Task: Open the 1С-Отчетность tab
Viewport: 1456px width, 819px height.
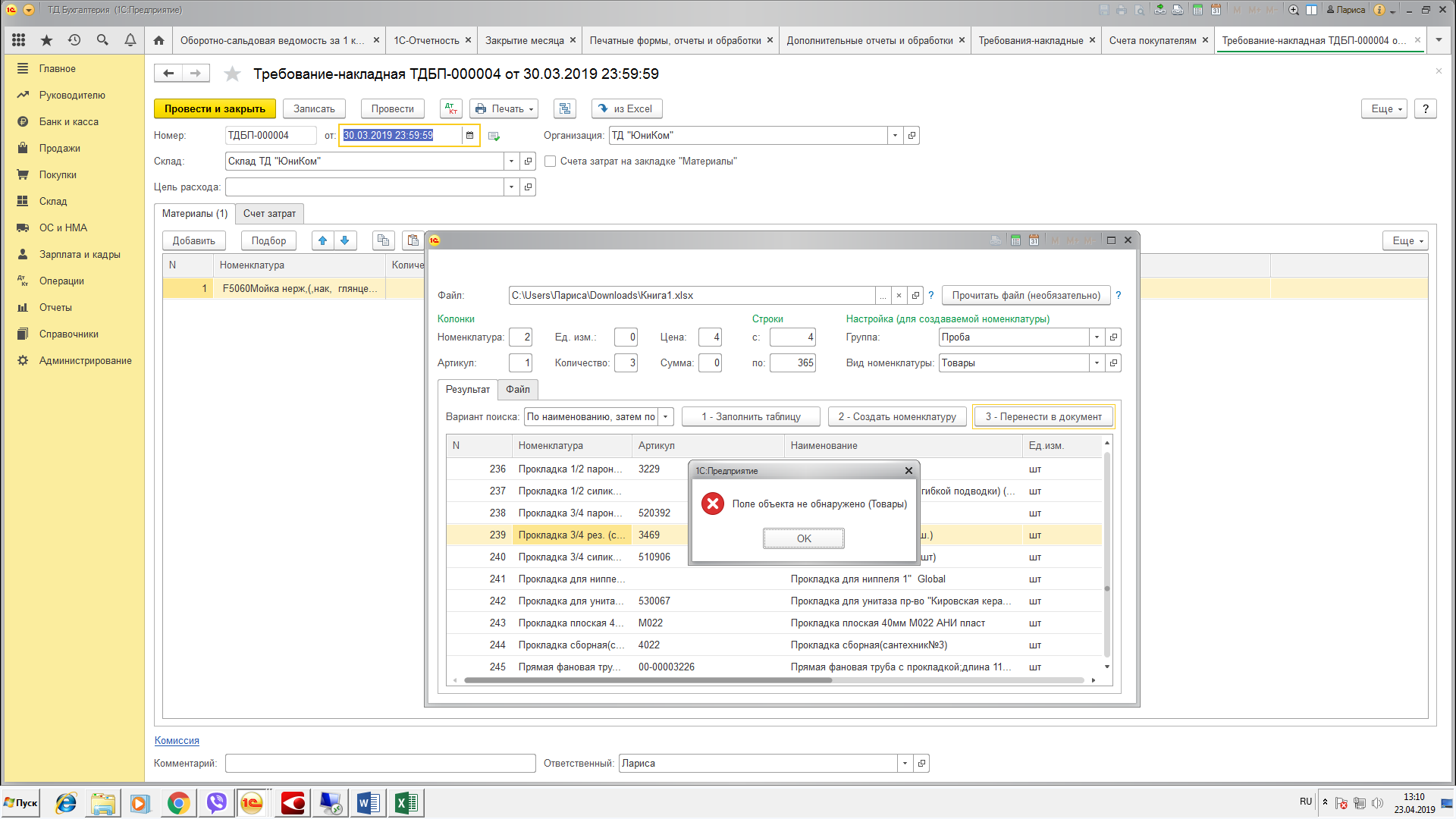Action: coord(427,40)
